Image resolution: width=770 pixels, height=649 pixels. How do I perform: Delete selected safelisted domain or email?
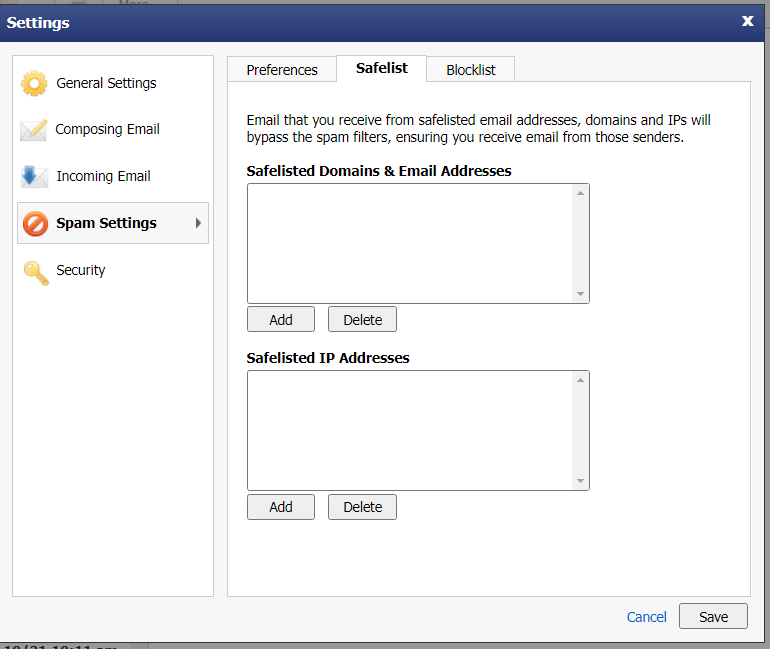click(362, 320)
